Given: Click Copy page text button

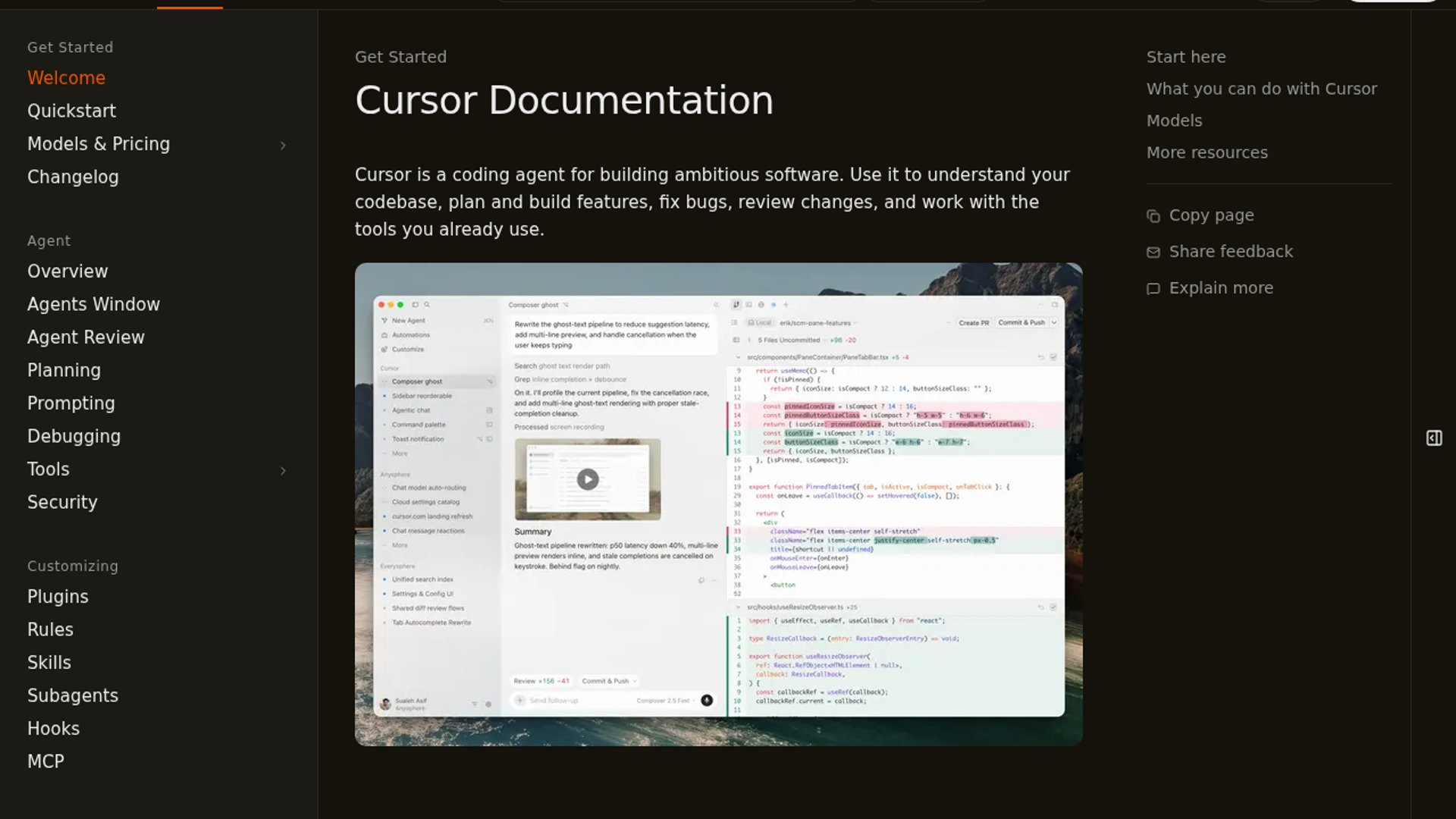Looking at the screenshot, I should tap(1212, 215).
